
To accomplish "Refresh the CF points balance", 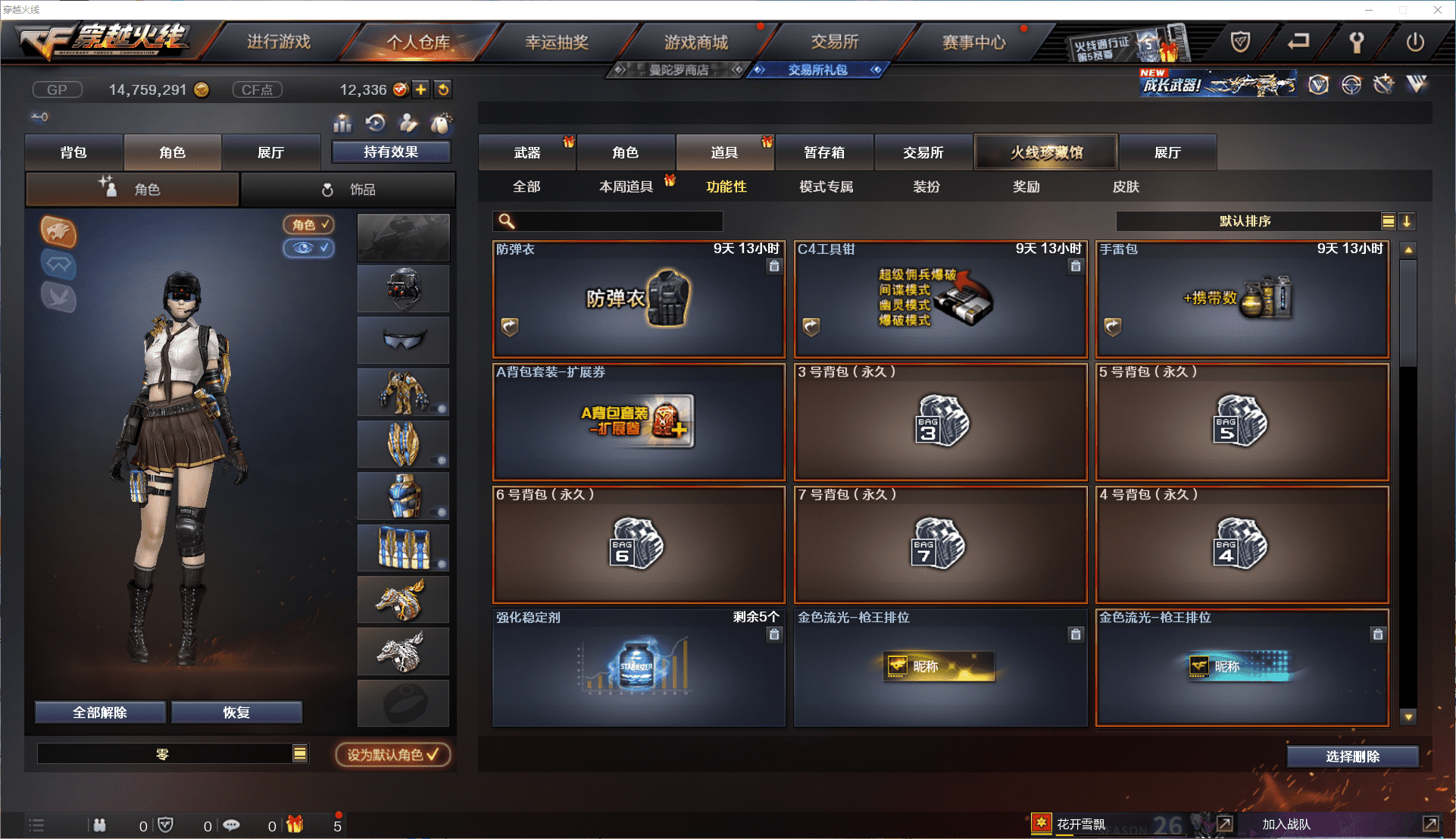I will click(443, 89).
